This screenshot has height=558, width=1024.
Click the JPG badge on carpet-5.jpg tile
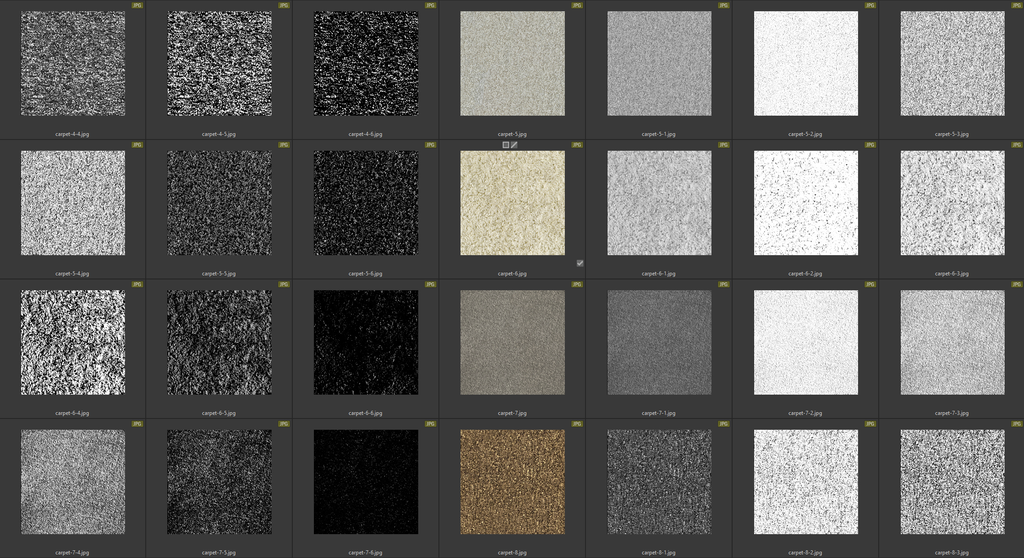tap(577, 5)
